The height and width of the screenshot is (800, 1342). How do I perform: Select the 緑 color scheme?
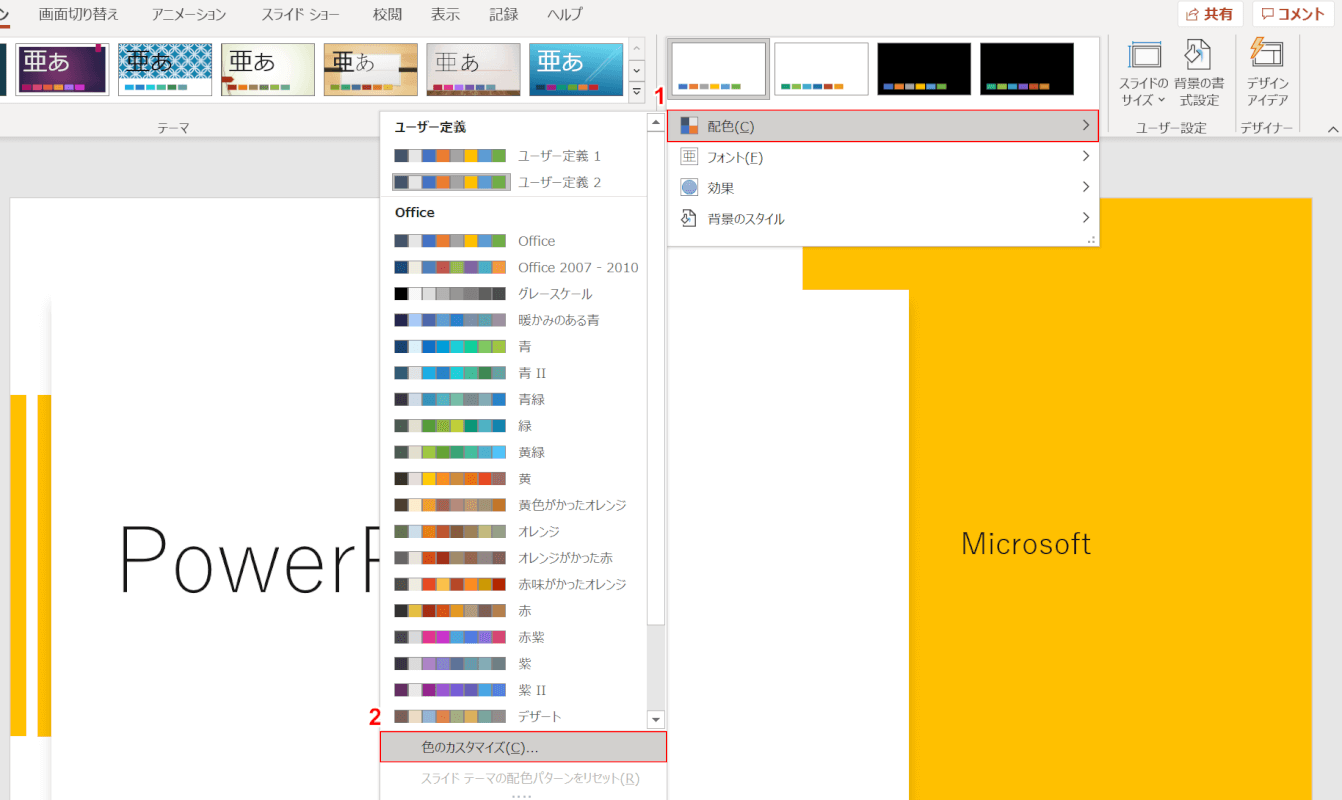point(514,426)
